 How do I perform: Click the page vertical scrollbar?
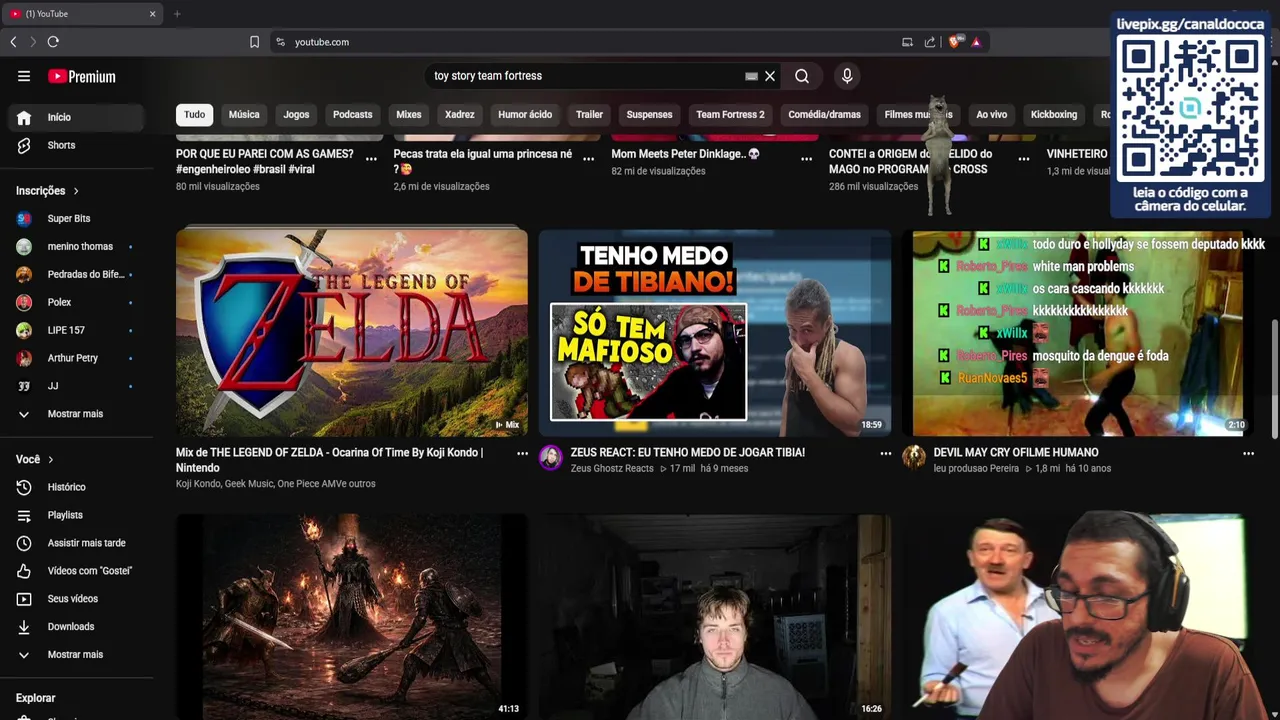[x=1274, y=378]
